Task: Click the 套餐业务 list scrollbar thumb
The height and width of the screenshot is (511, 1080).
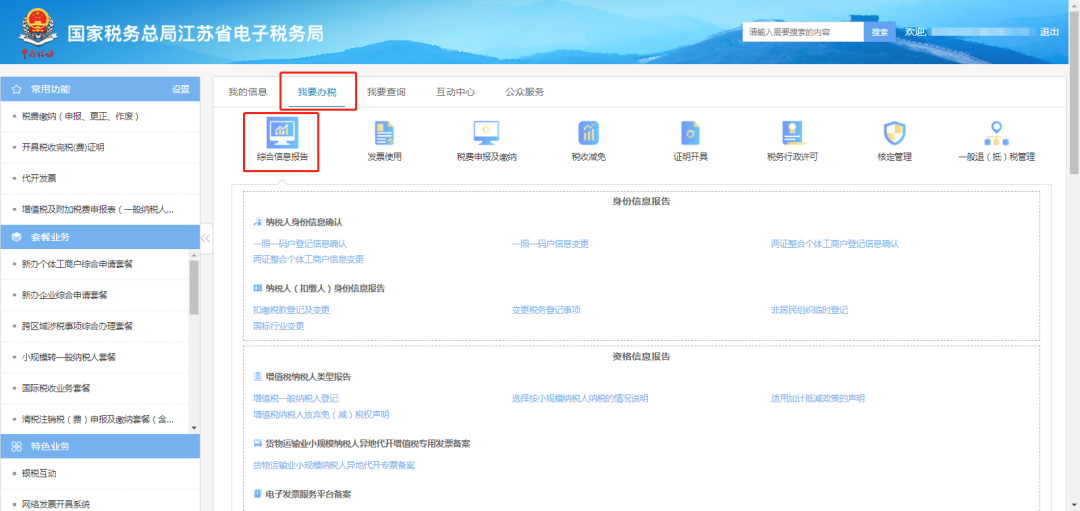Action: click(194, 287)
